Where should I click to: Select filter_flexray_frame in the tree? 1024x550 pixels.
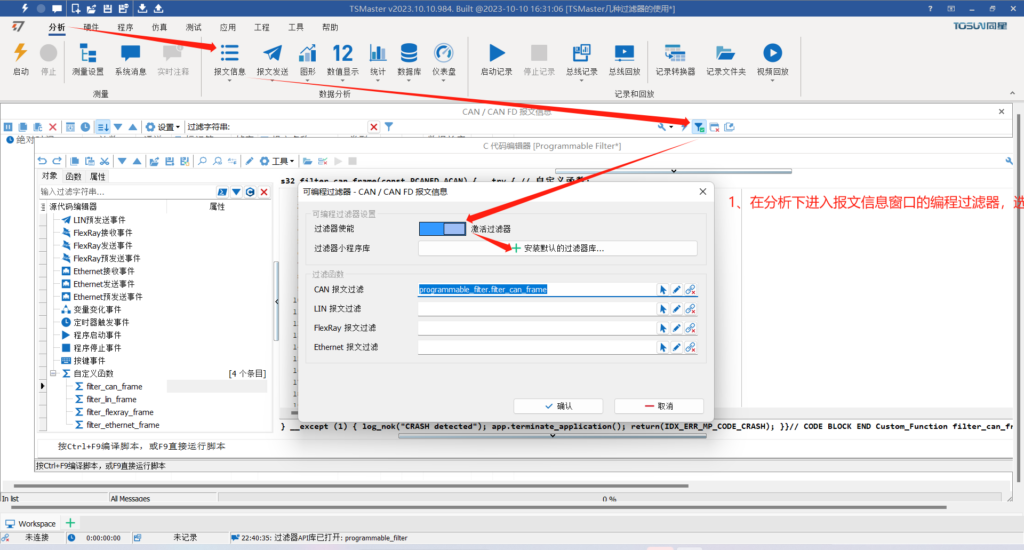[x=120, y=412]
